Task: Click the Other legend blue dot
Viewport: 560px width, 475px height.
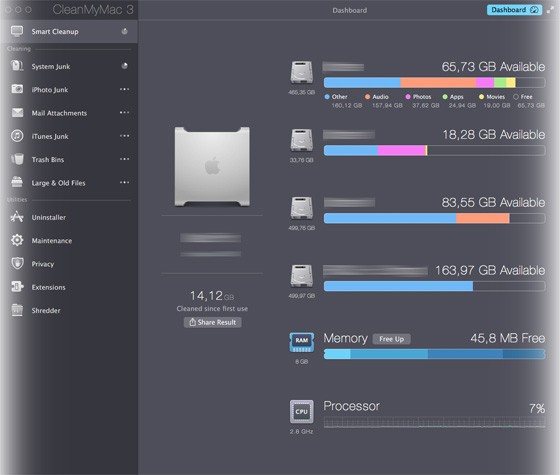Action: click(x=327, y=97)
